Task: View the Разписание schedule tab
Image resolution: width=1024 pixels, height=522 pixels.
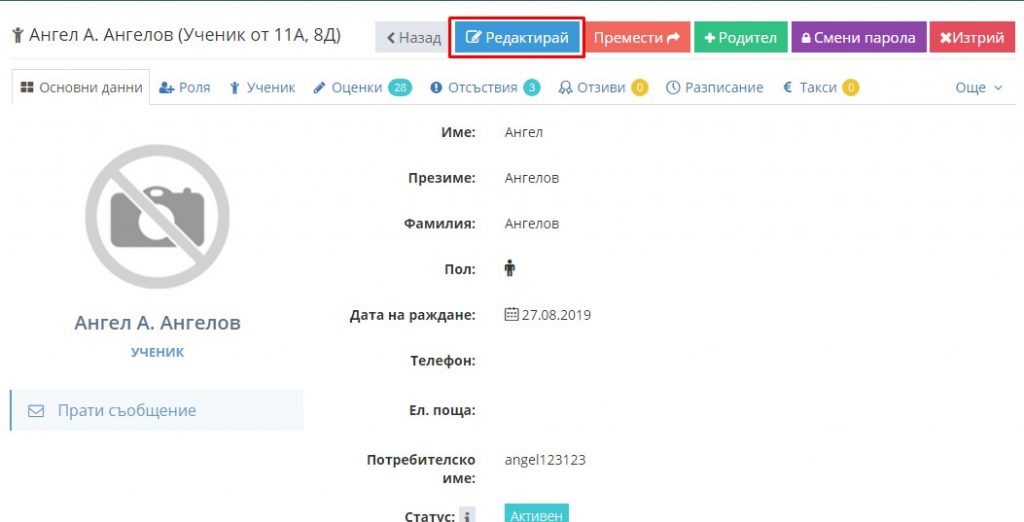Action: click(x=714, y=88)
